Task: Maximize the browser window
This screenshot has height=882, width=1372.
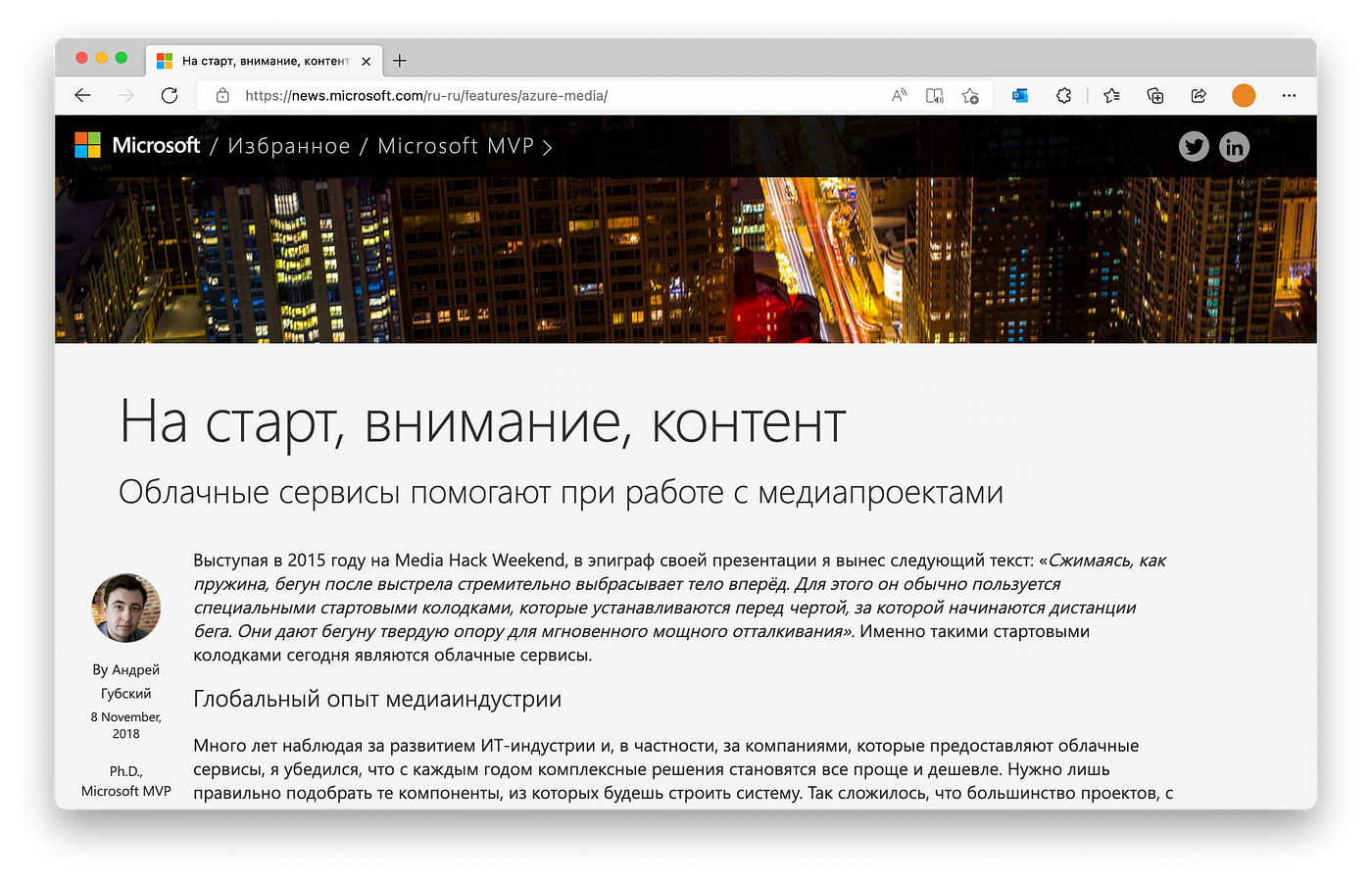Action: coord(122,58)
